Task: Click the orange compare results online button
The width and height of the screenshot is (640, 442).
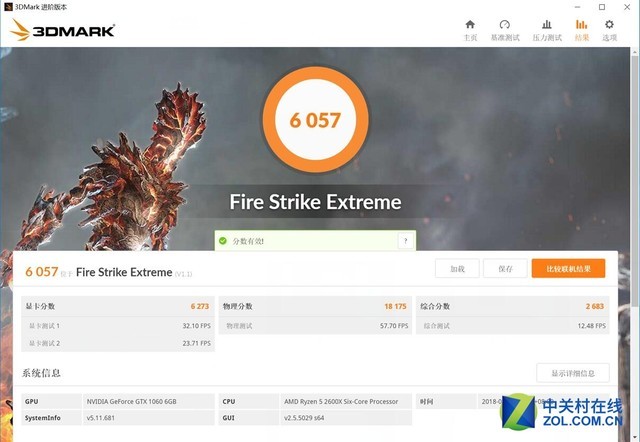Action: pos(568,269)
